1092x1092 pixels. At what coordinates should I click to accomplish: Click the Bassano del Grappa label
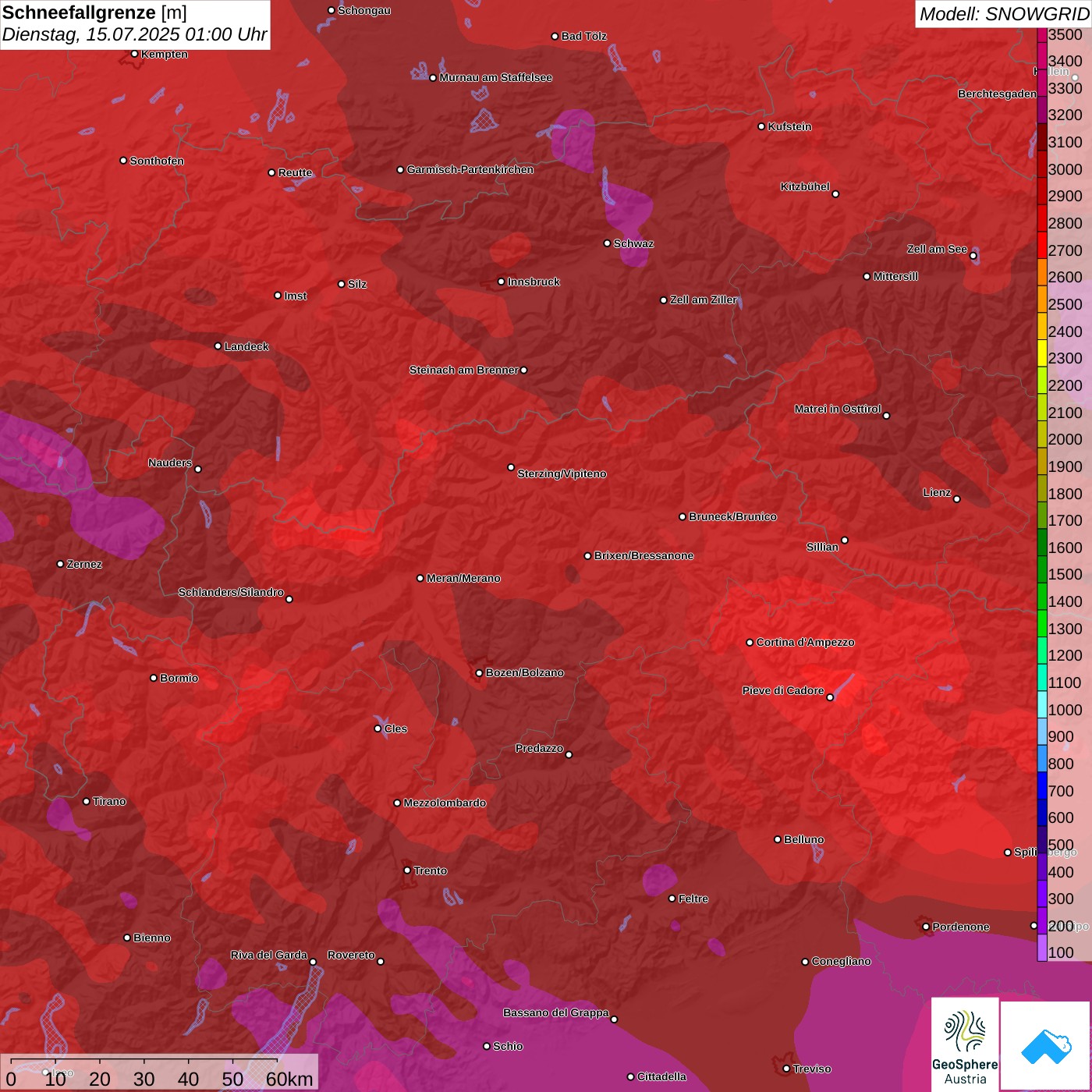(556, 1012)
